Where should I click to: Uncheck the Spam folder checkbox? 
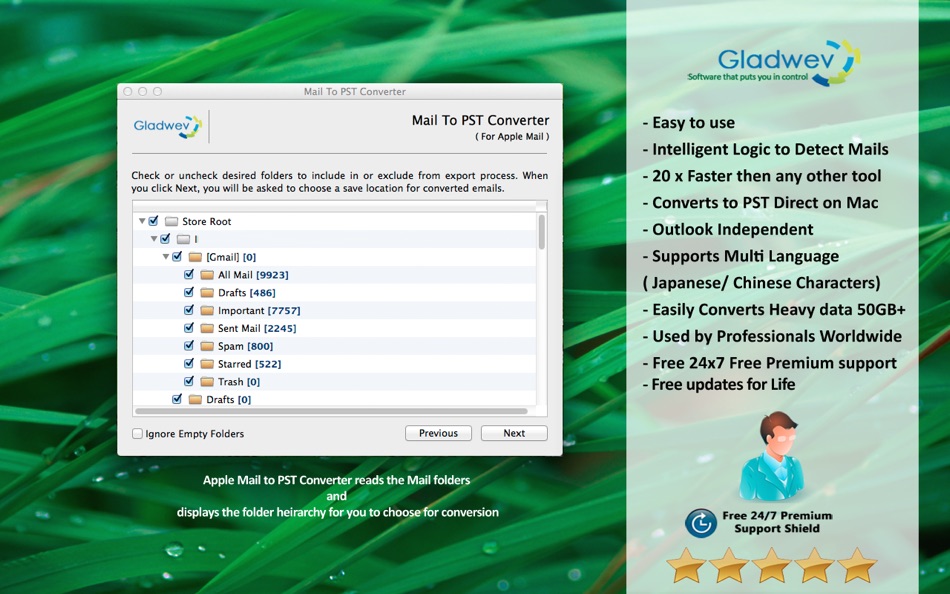click(x=189, y=346)
